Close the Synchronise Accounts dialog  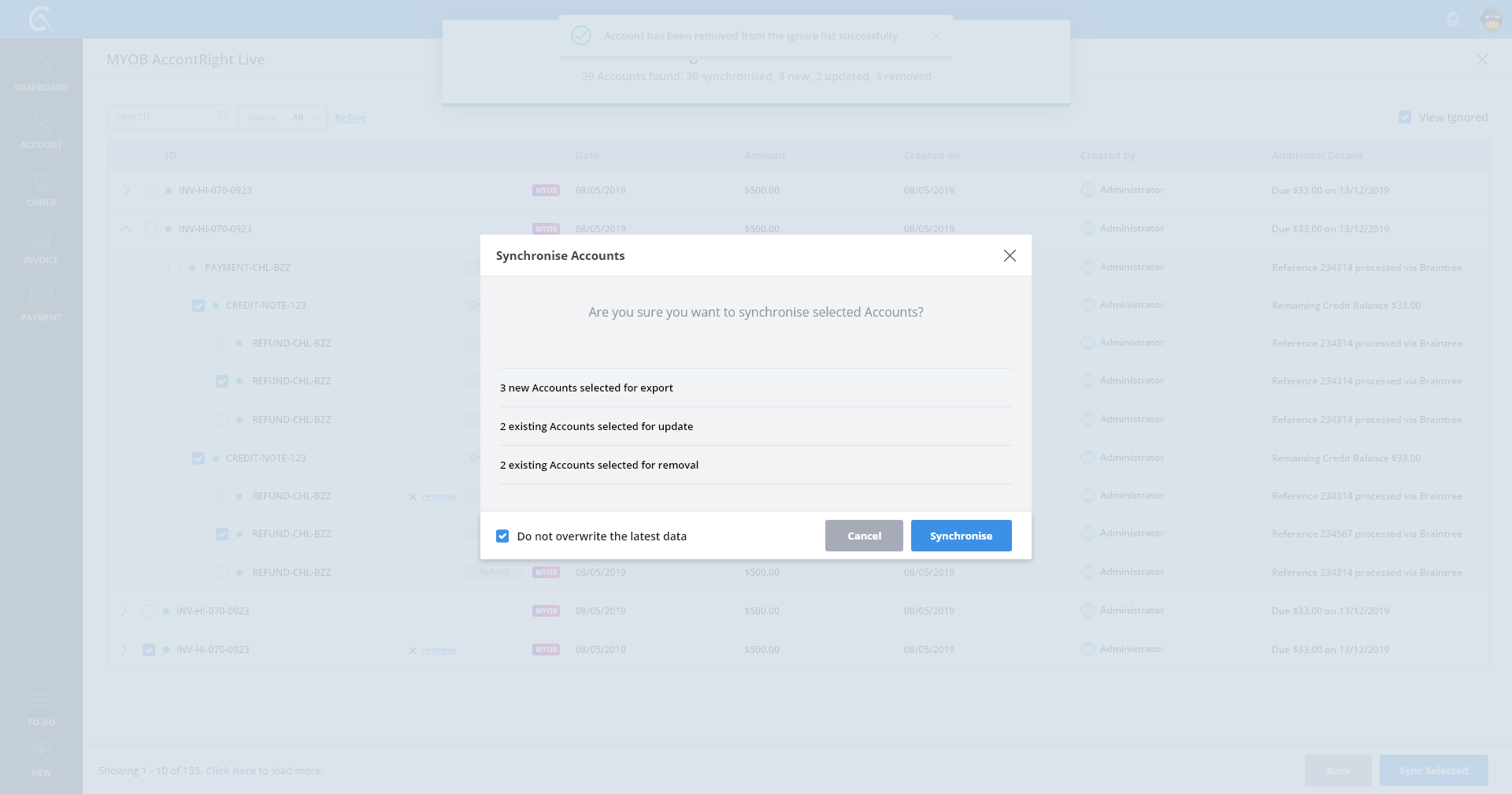[1010, 256]
